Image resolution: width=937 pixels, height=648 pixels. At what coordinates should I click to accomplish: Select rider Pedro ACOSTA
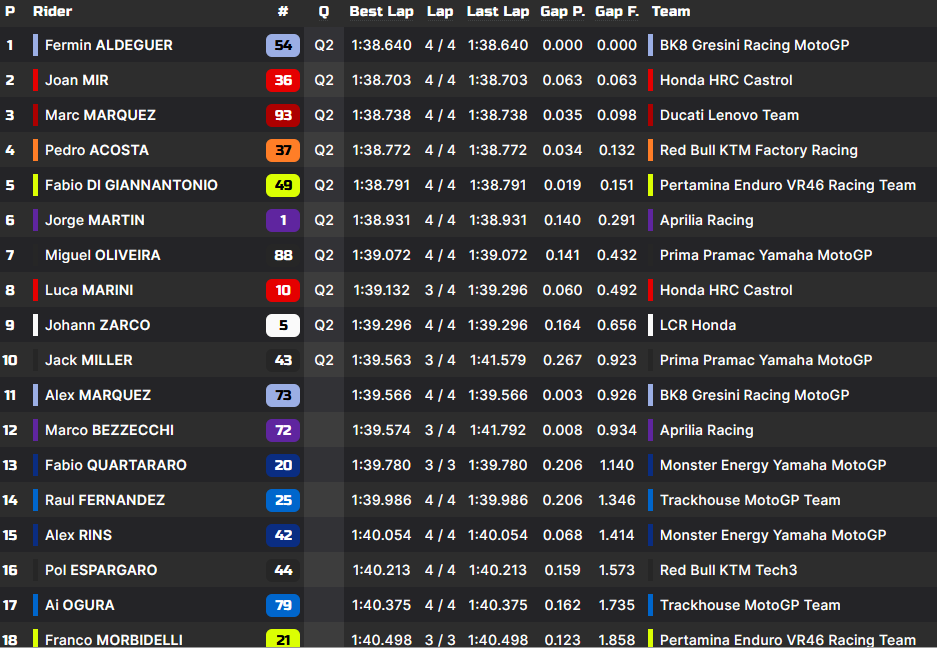(97, 150)
